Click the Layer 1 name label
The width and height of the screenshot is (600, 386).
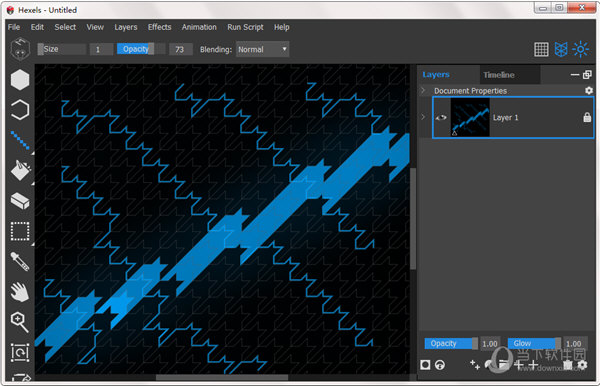point(505,117)
